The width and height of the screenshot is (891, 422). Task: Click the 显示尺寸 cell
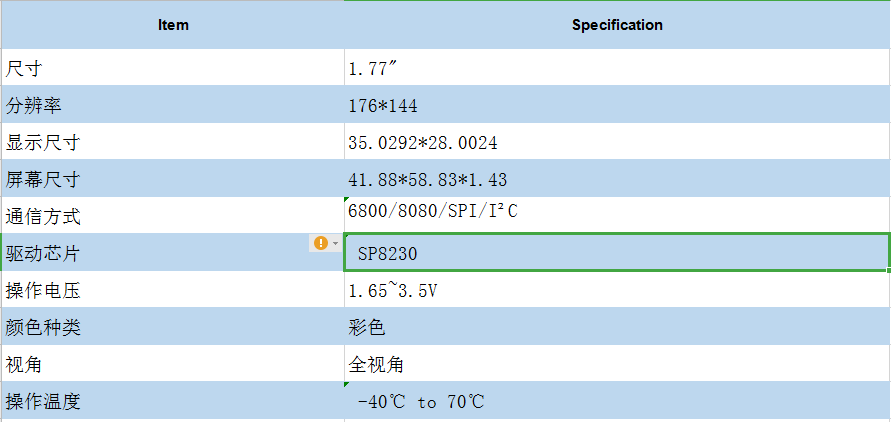(x=173, y=143)
